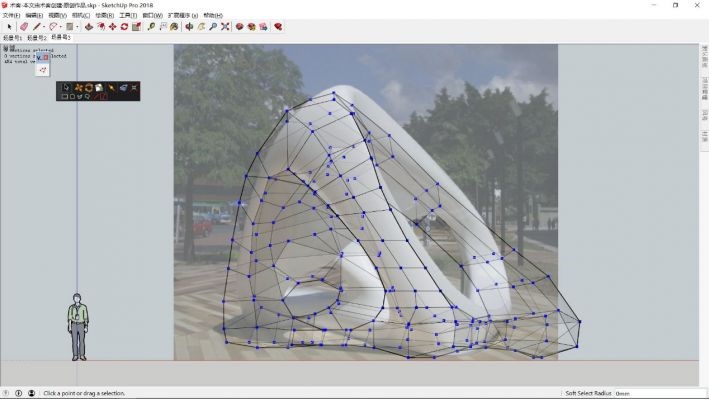Click Send to LayOut icon
This screenshot has width=709, height=399.
point(263,27)
